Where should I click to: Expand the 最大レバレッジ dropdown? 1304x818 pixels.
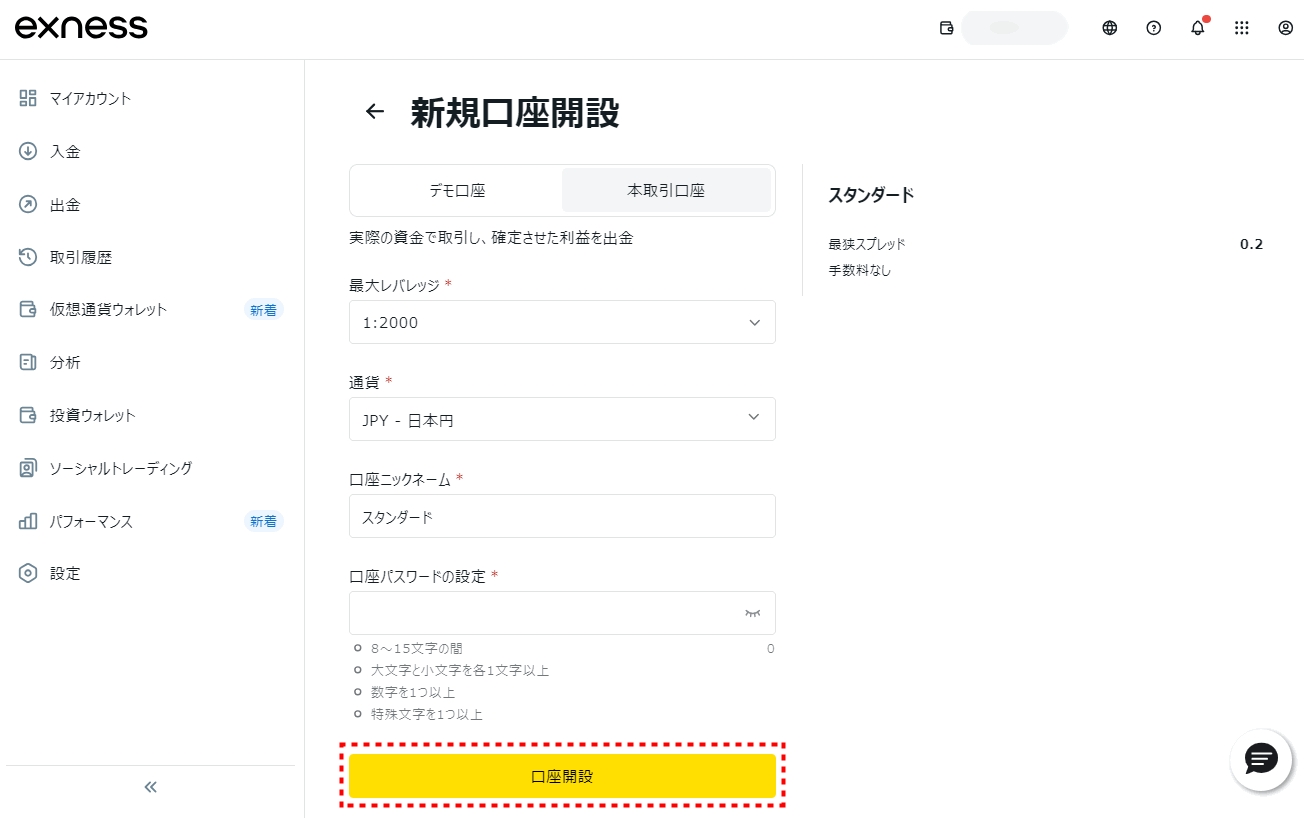click(562, 322)
